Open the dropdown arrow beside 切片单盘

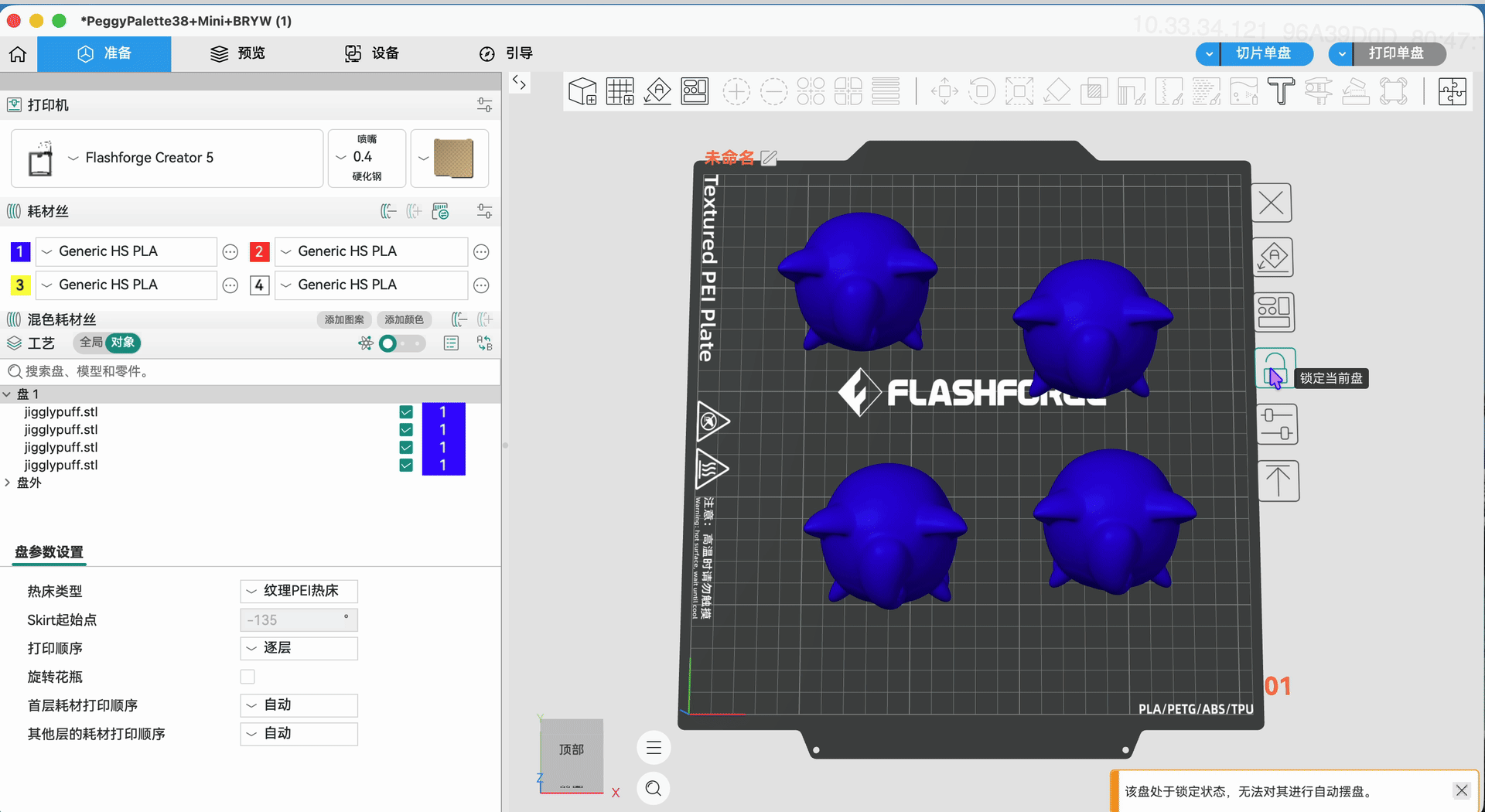tap(1209, 54)
